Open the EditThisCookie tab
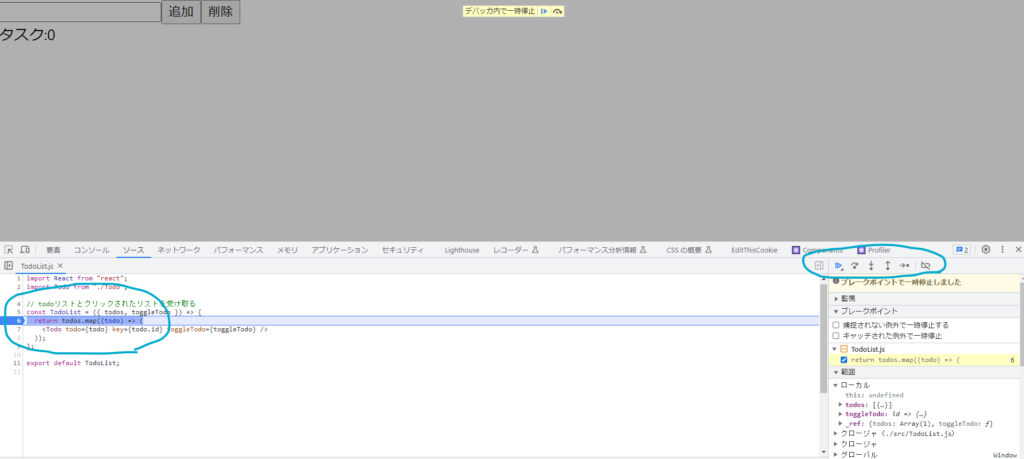 click(x=754, y=250)
